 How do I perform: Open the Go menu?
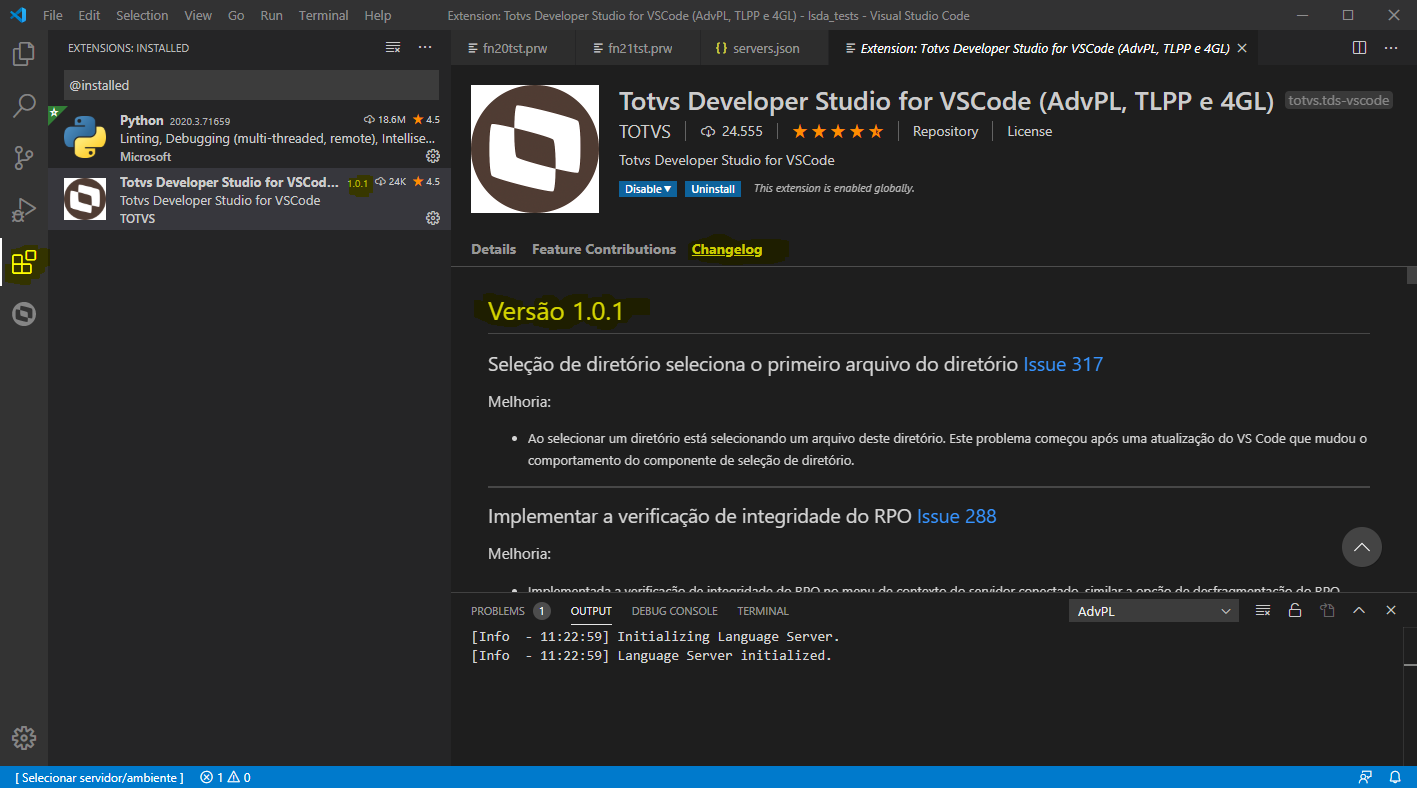point(236,16)
